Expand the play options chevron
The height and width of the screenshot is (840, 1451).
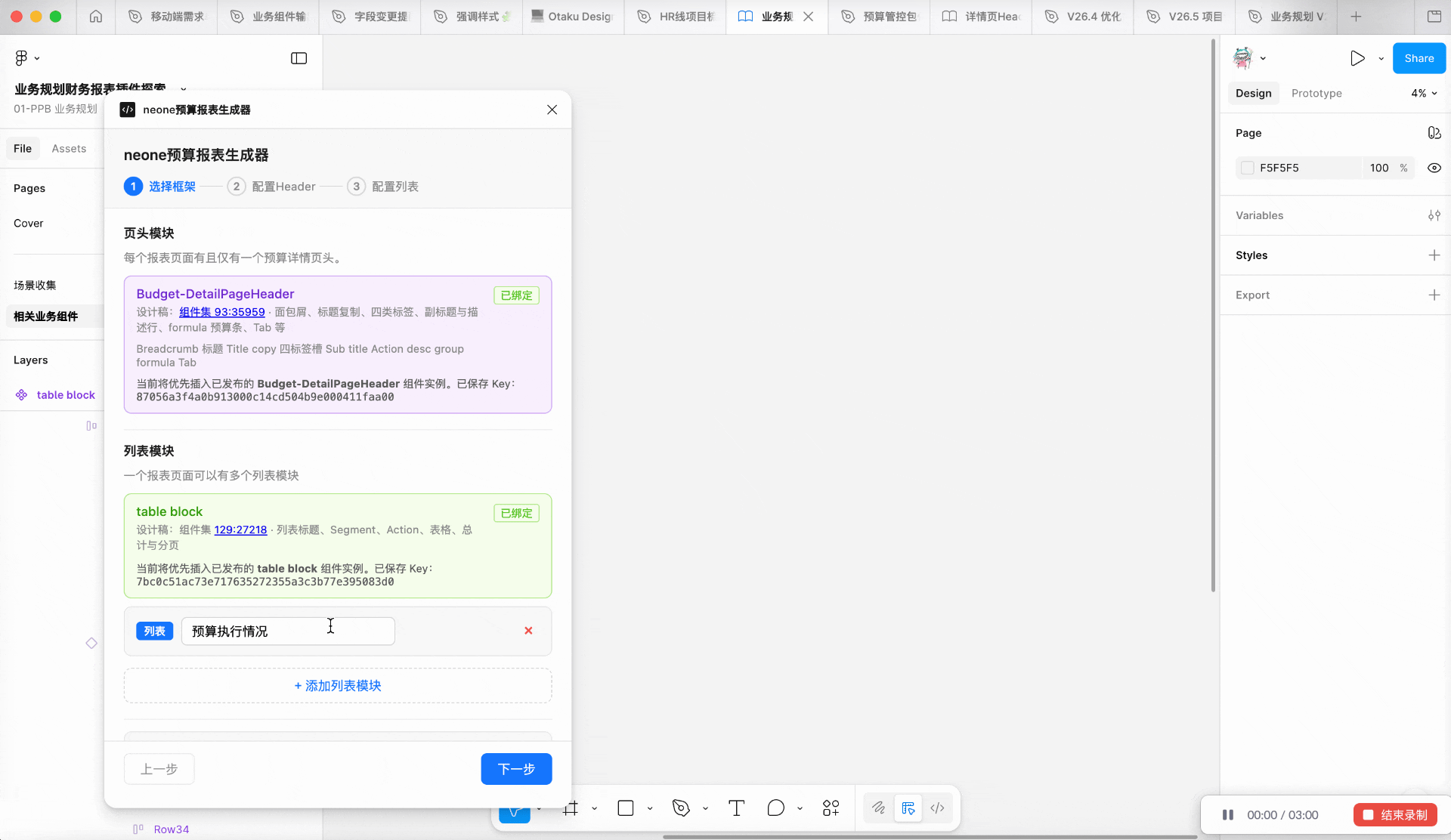1381,58
